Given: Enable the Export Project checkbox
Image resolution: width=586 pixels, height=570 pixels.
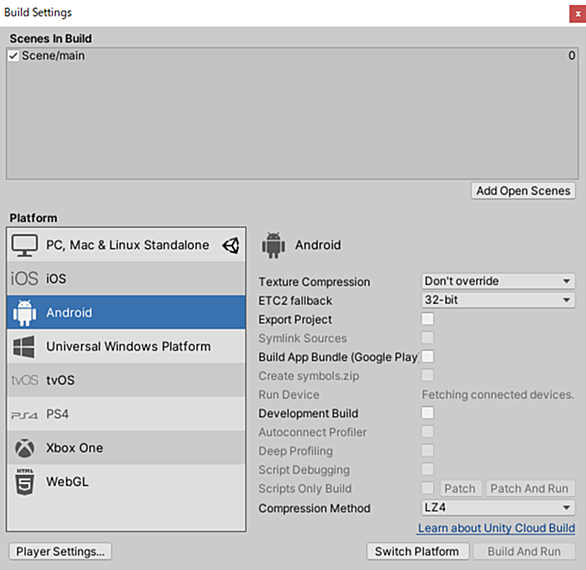Looking at the screenshot, I should coord(428,319).
